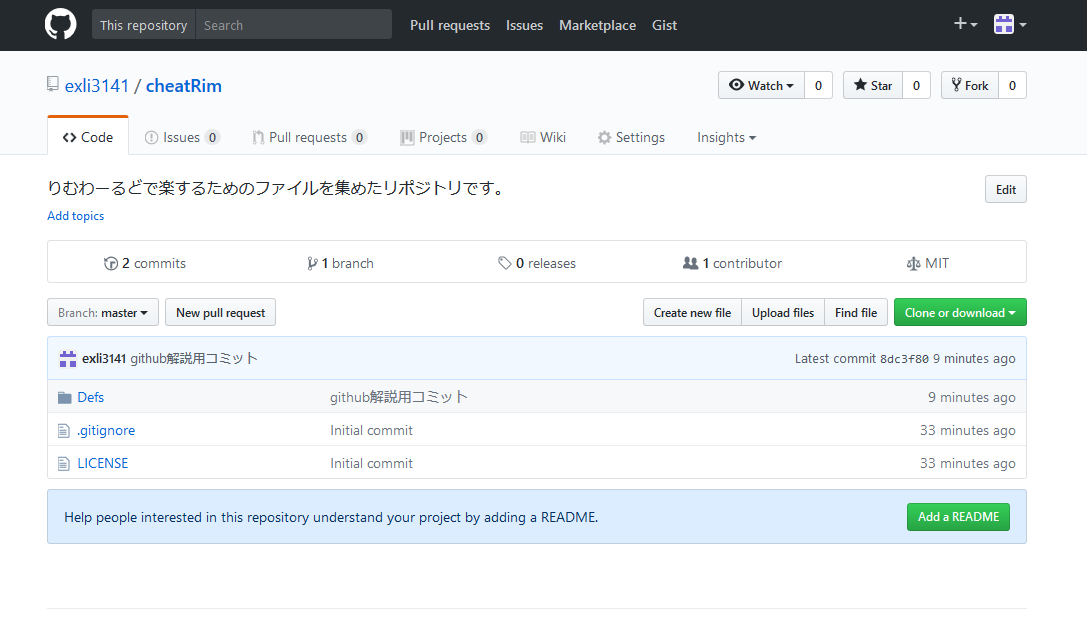Expand the Watch dropdown button

(761, 85)
